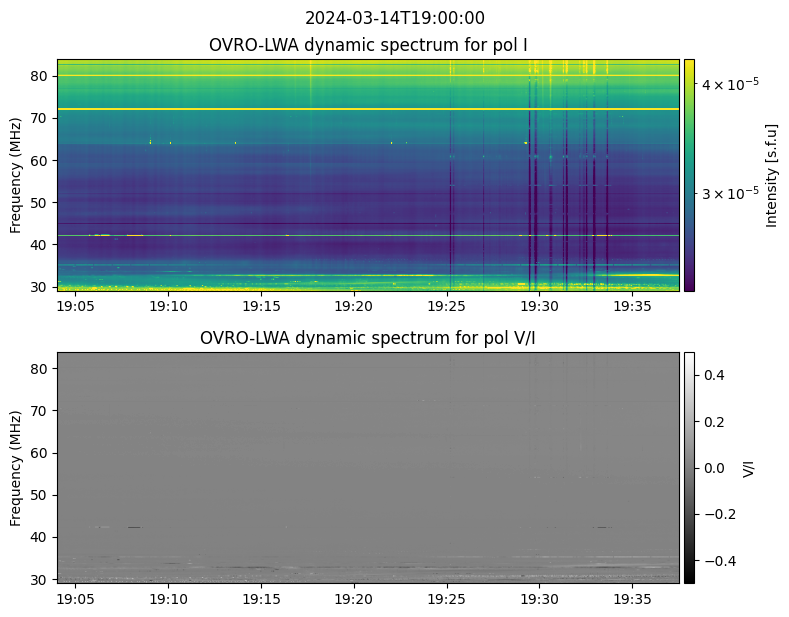Image resolution: width=789 pixels, height=617 pixels.
Task: Click the 42 MHz horizontal line in the pol I plot
Action: coord(368,235)
